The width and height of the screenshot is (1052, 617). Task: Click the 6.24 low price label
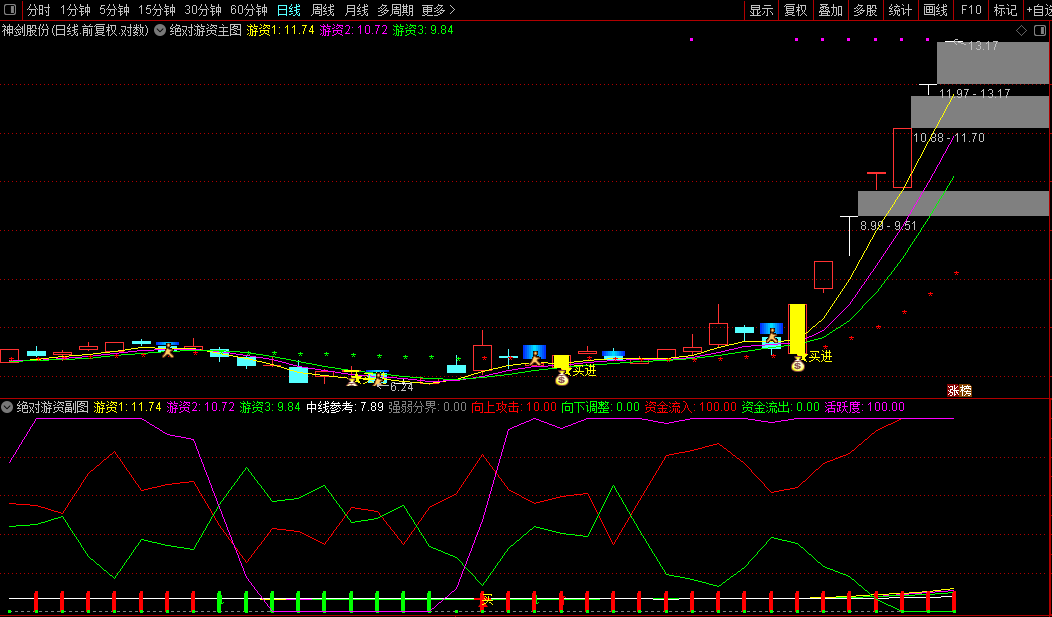click(x=401, y=387)
